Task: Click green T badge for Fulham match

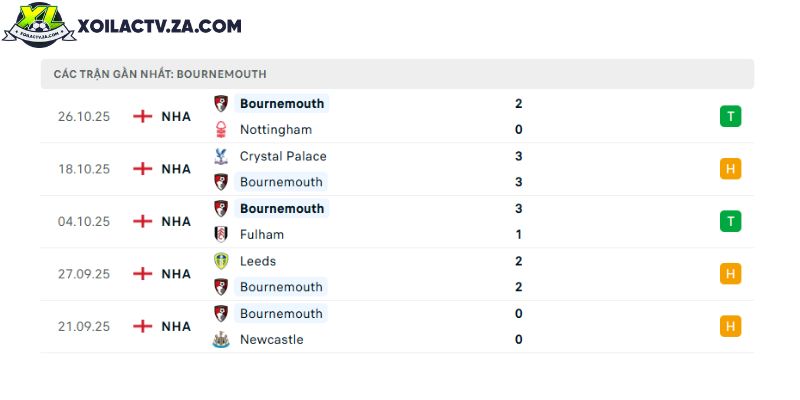Action: click(731, 221)
